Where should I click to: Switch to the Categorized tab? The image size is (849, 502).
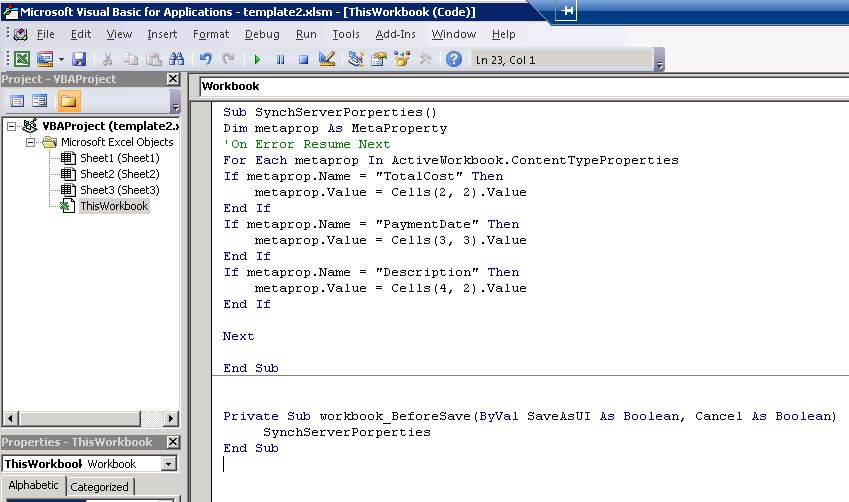[99, 487]
